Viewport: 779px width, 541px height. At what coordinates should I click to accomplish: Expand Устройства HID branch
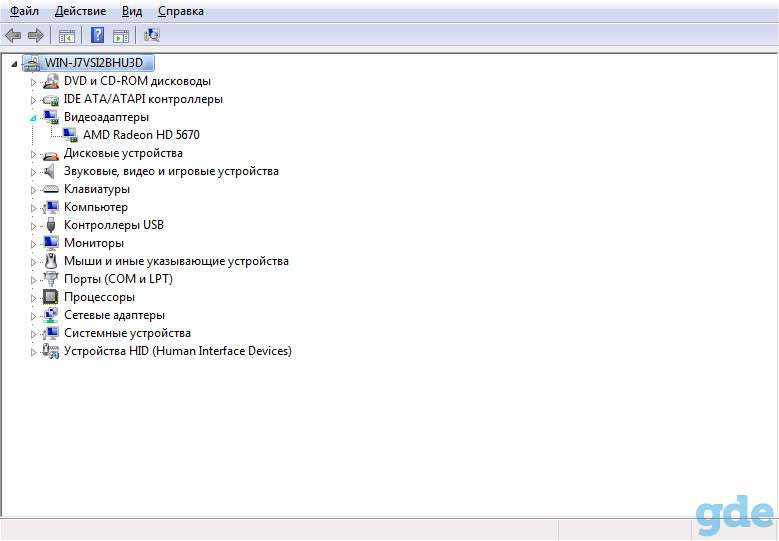33,352
